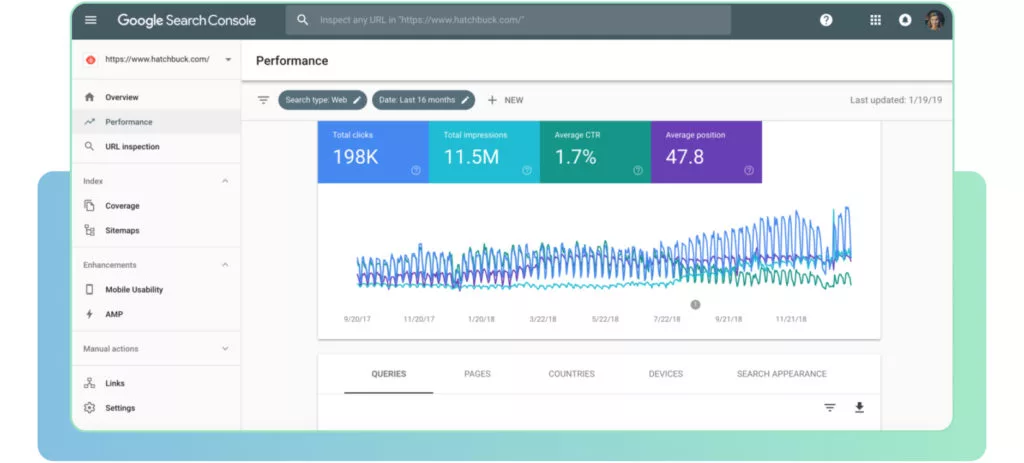Image resolution: width=1024 pixels, height=463 pixels.
Task: Click pencil icon on Date chip
Action: 465,100
